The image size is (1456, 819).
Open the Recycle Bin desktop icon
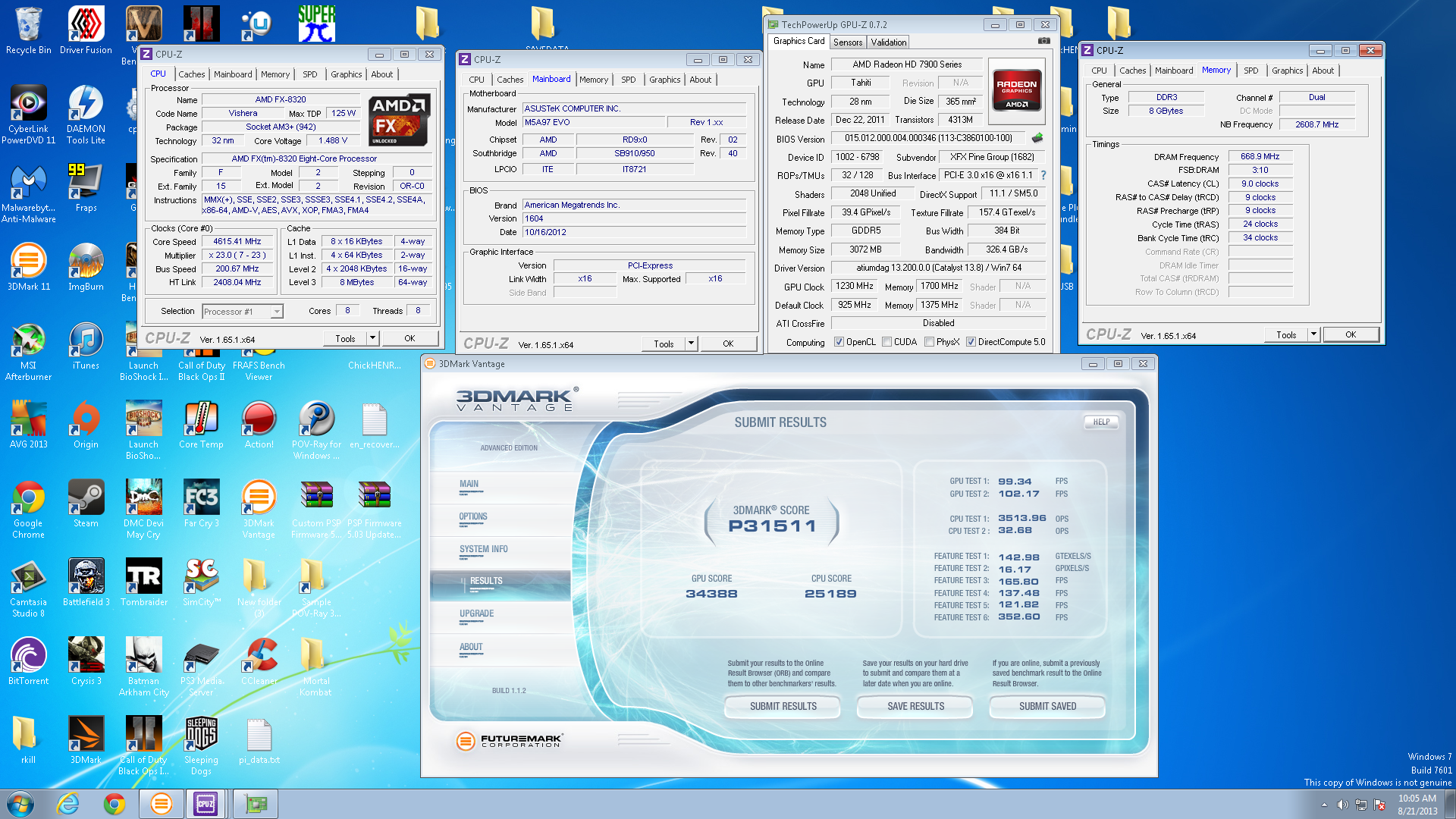click(x=29, y=30)
